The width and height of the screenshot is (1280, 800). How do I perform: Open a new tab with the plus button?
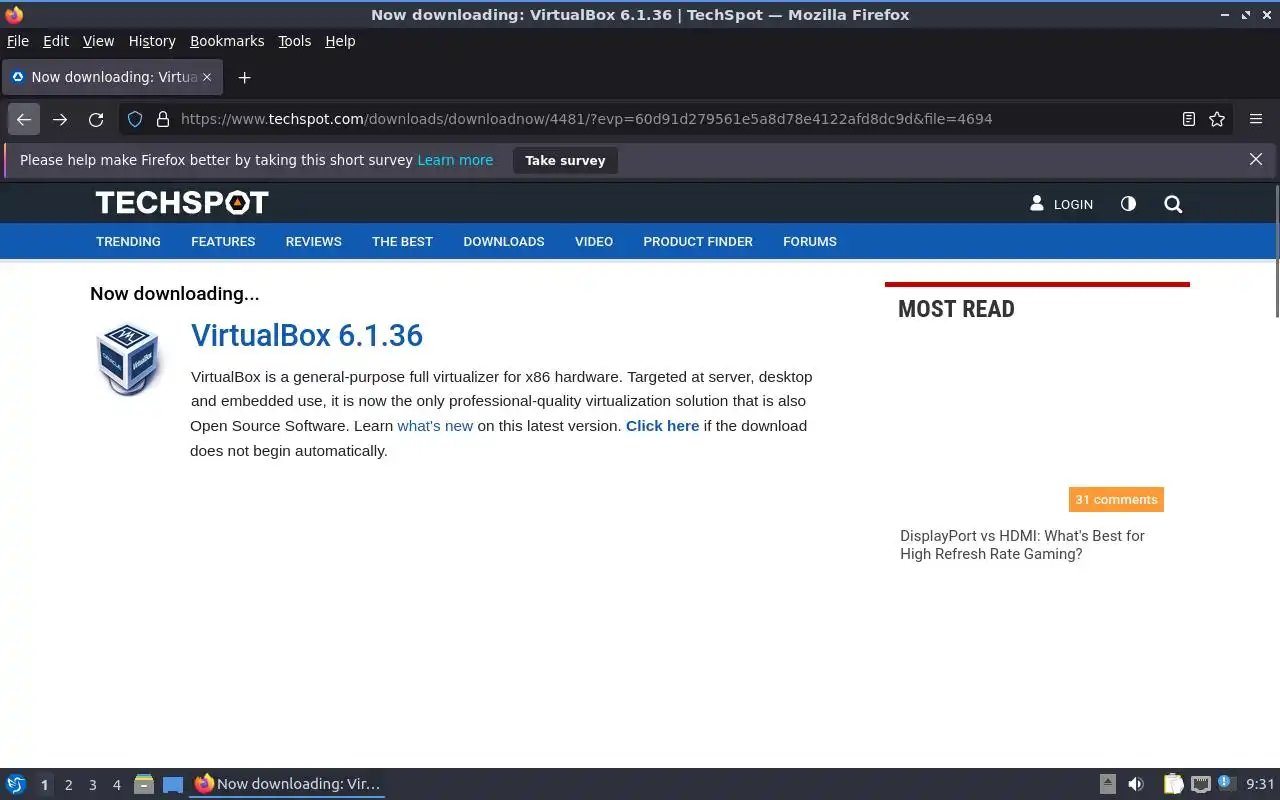click(244, 77)
